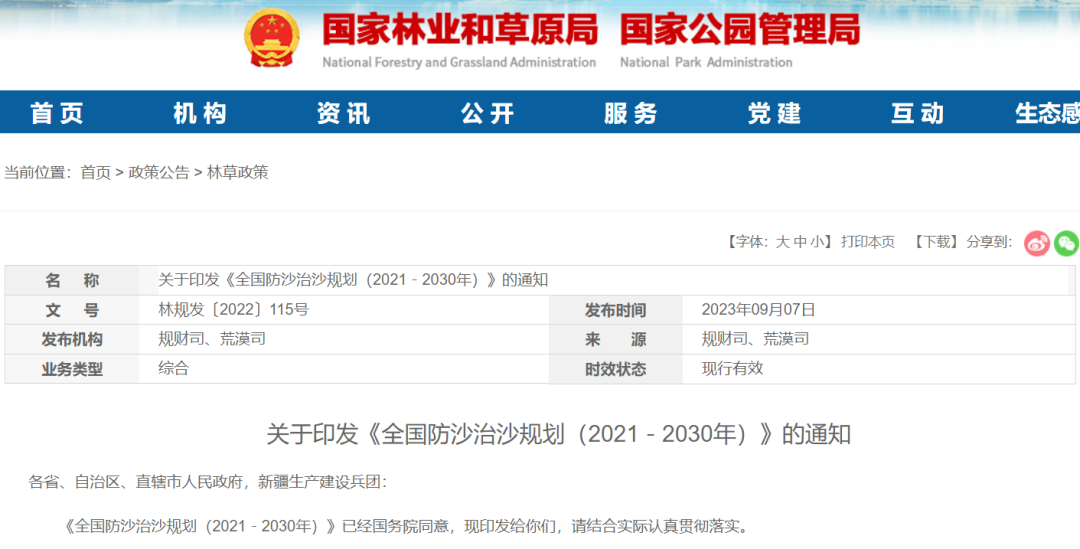Viewport: 1080px width, 549px height.
Task: Click the article main heading
Action: tap(559, 435)
